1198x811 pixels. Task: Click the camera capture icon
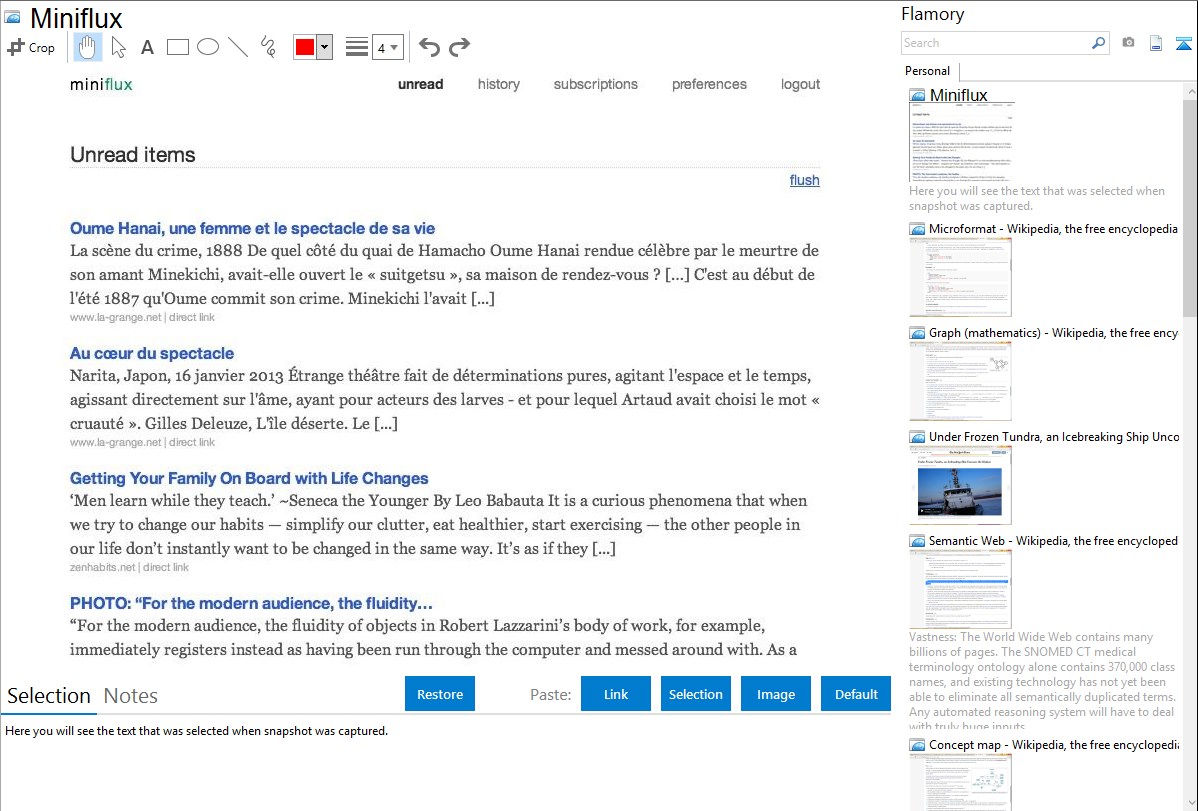[x=1128, y=43]
